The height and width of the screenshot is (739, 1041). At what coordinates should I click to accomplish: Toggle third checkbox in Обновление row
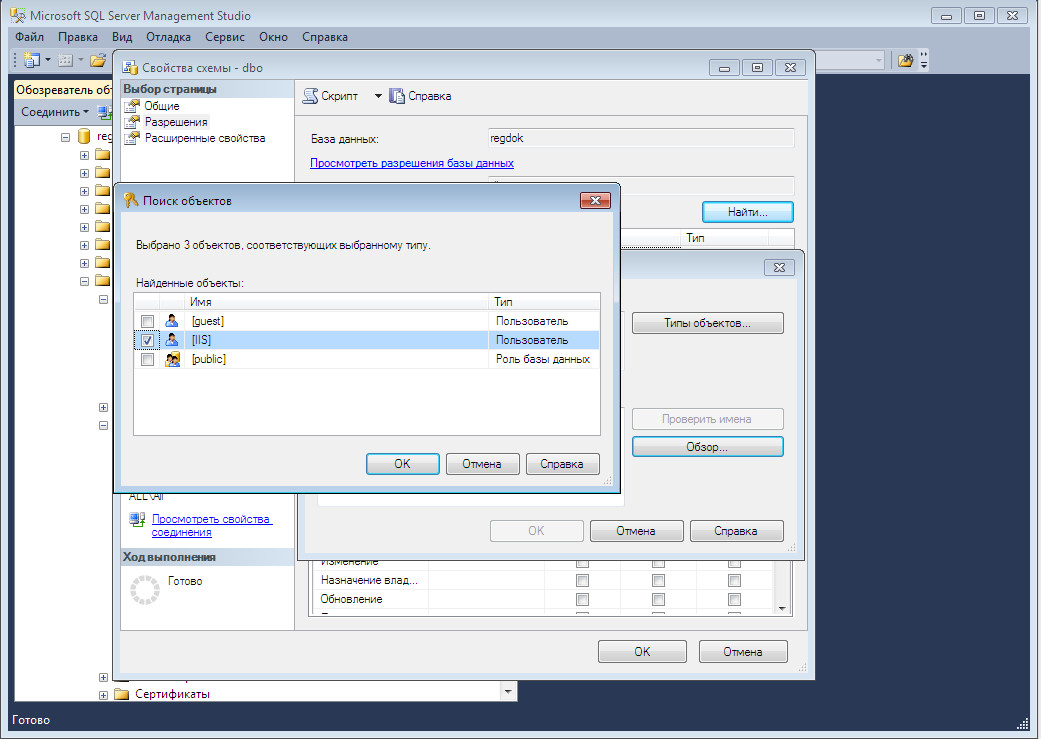[734, 600]
